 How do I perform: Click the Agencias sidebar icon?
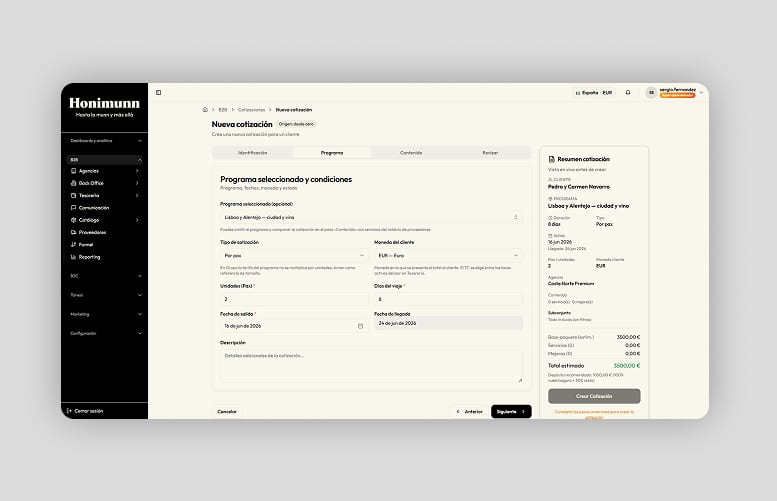click(x=73, y=171)
